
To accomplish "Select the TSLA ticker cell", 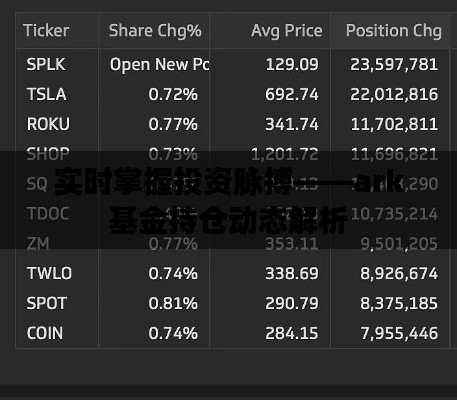I will 47,94.
